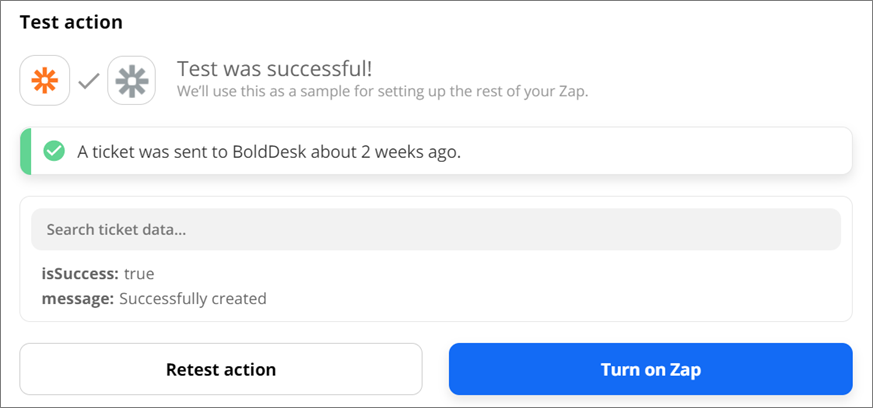Click the green accent bar on notification

[26, 151]
